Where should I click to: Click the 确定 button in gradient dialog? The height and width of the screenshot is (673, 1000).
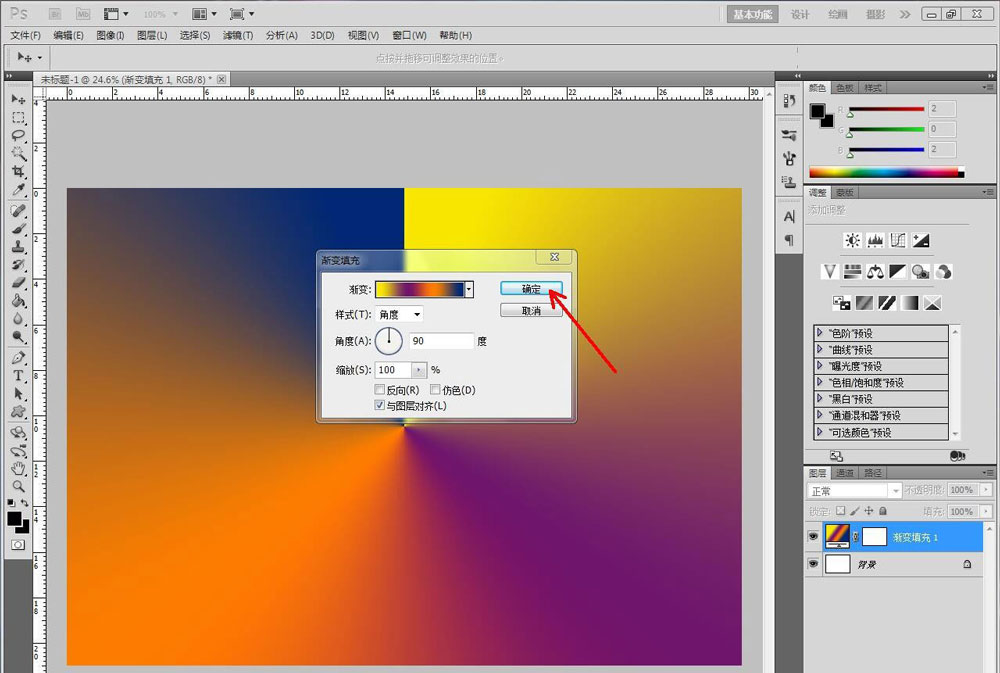tap(531, 289)
